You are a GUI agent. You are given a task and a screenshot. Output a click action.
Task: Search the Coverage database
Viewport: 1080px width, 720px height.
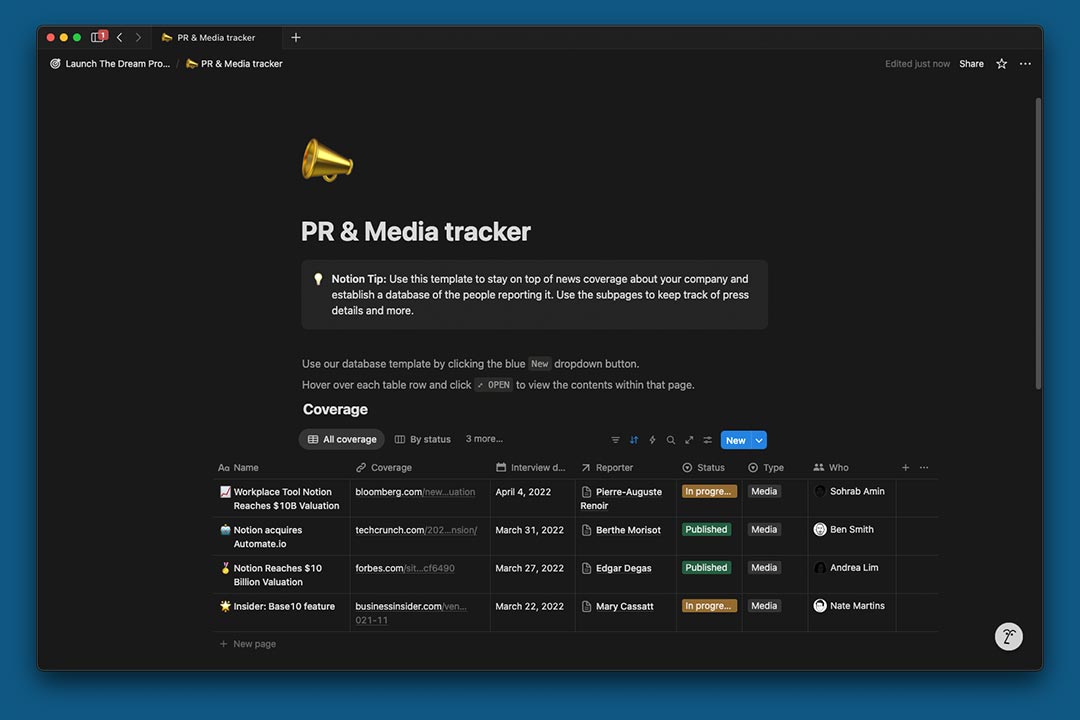pyautogui.click(x=670, y=440)
